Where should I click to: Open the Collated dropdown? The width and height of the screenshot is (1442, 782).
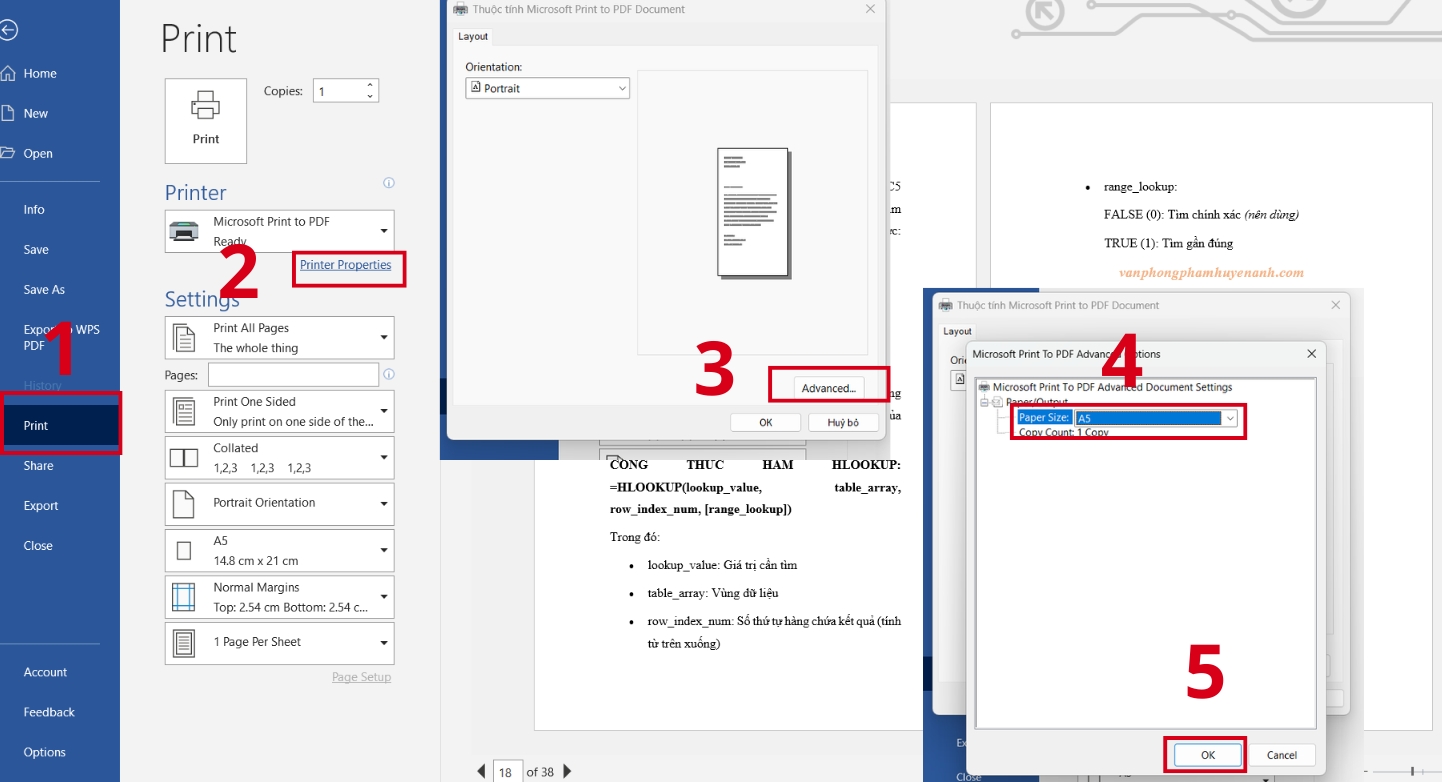pyautogui.click(x=280, y=458)
